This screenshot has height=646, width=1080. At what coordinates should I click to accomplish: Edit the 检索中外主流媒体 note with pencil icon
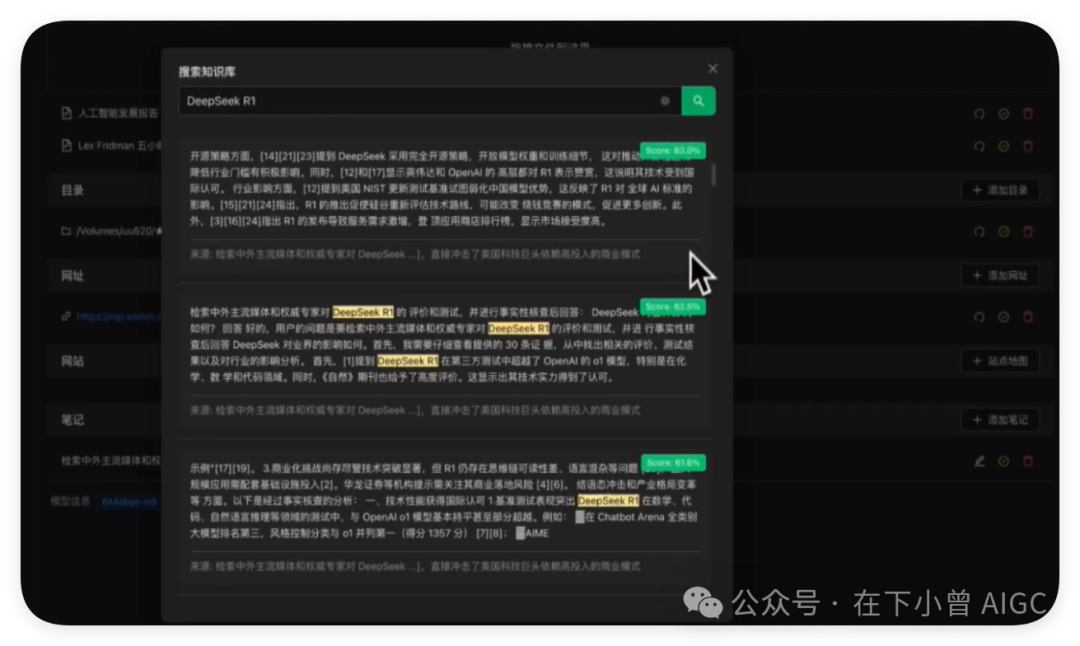coord(979,461)
